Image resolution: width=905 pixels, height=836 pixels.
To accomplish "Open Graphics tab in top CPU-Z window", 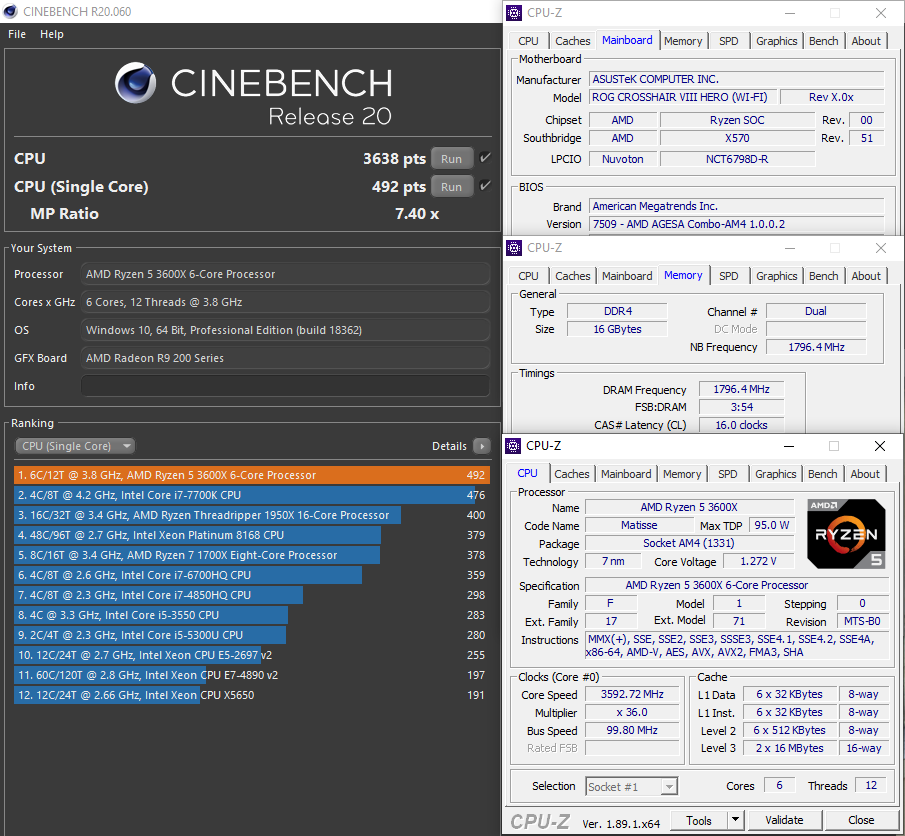I will tap(776, 41).
